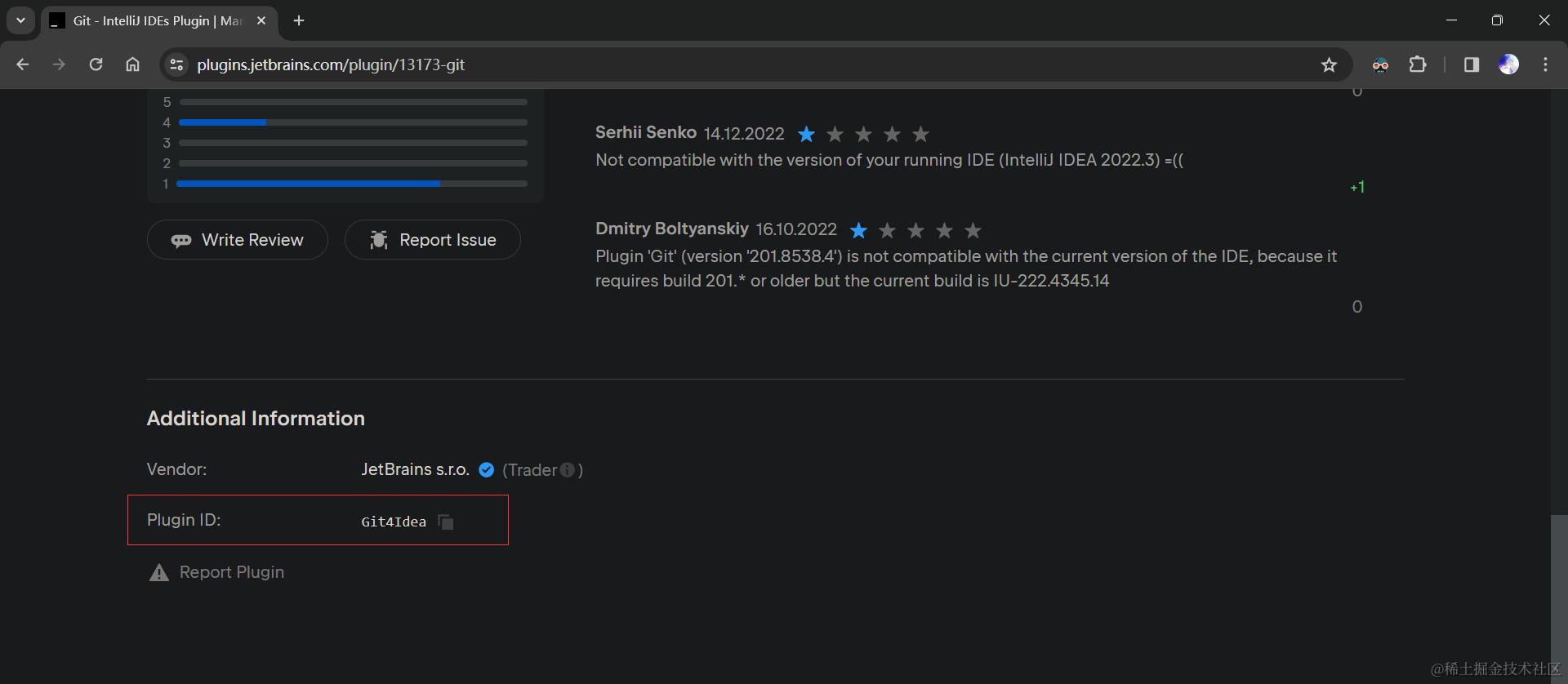This screenshot has width=1568, height=684.
Task: Reload the current page
Action: (96, 64)
